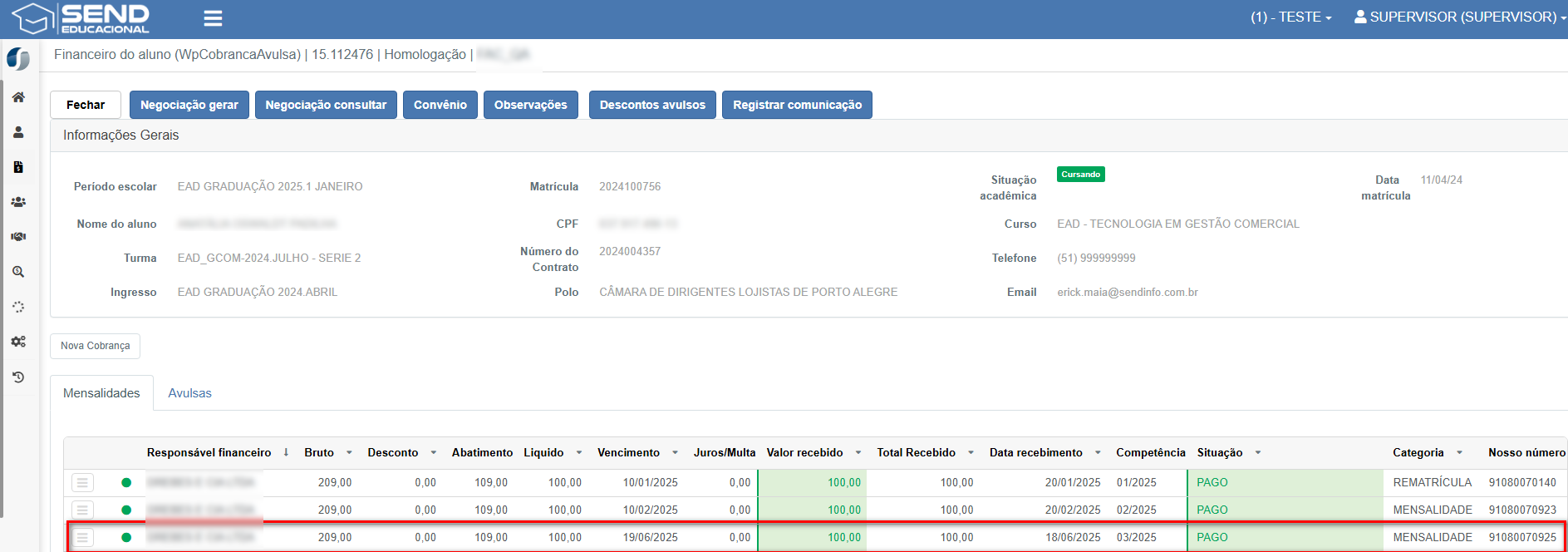Switch to the Avulsas tab
1568x552 pixels.
coord(189,393)
